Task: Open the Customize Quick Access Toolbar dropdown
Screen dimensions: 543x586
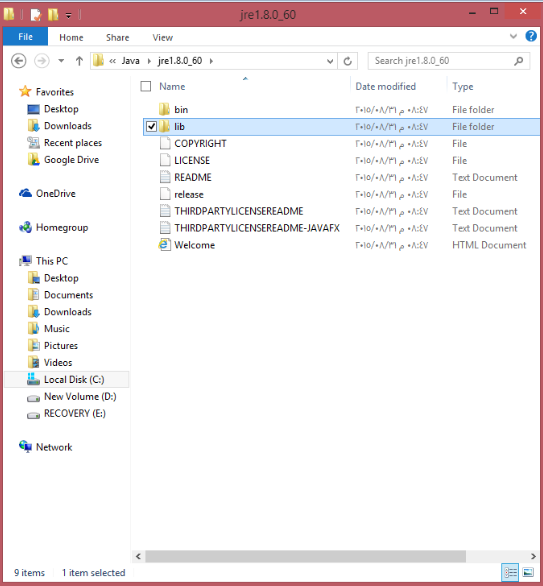Action: click(x=68, y=15)
